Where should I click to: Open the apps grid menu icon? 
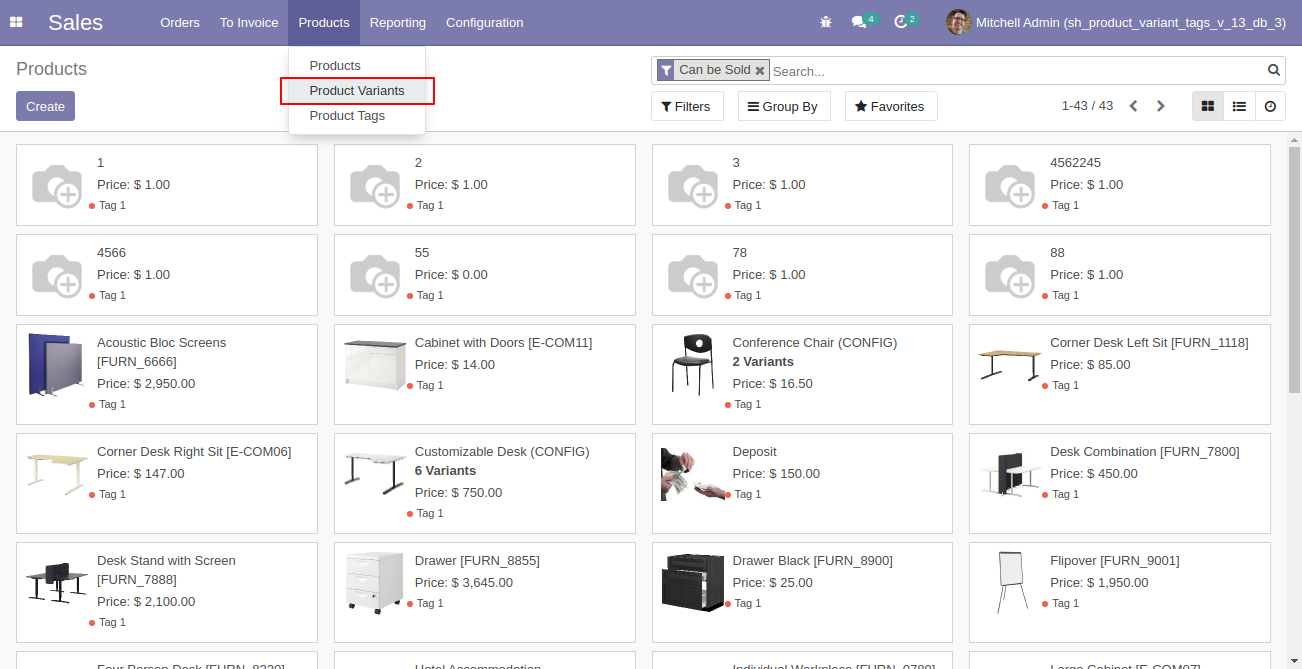(x=16, y=22)
